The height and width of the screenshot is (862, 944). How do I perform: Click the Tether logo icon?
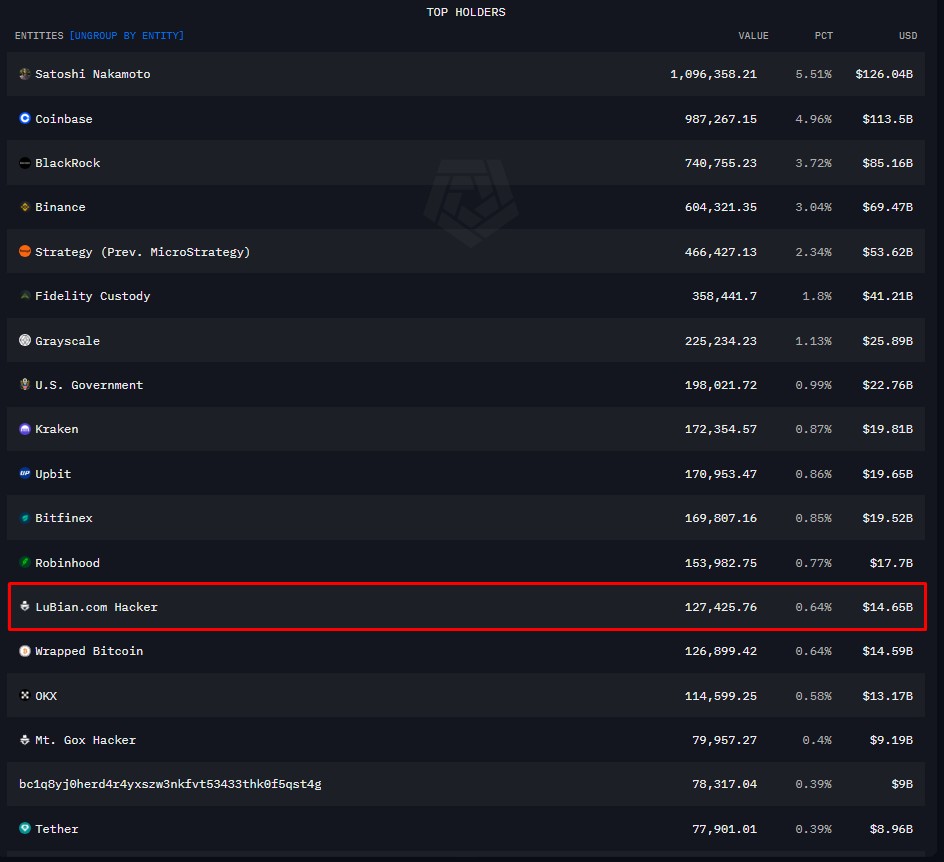point(25,828)
